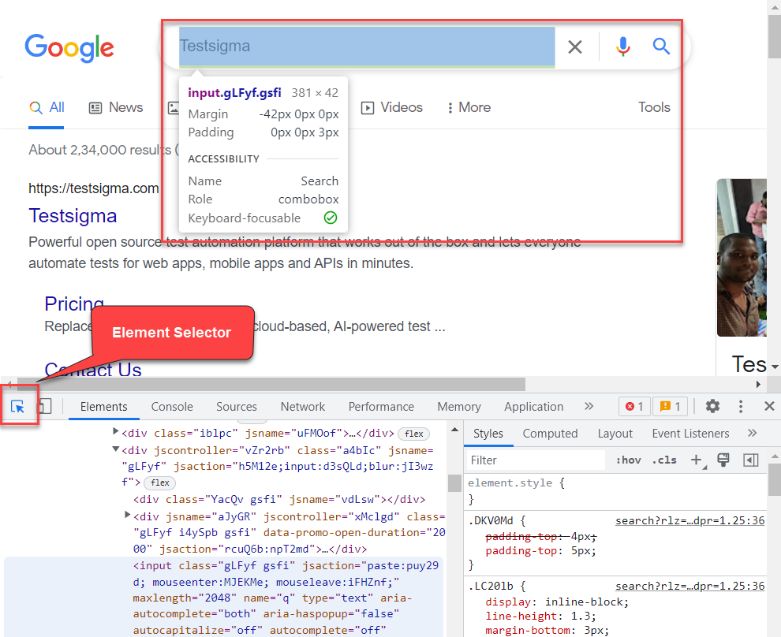
Task: Click the Google search input field
Action: [x=367, y=47]
